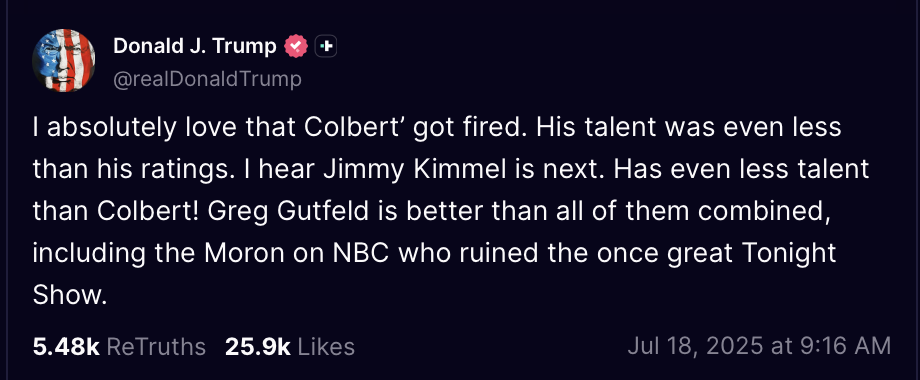Open the @realDonaldTrump handle link

pos(207,79)
